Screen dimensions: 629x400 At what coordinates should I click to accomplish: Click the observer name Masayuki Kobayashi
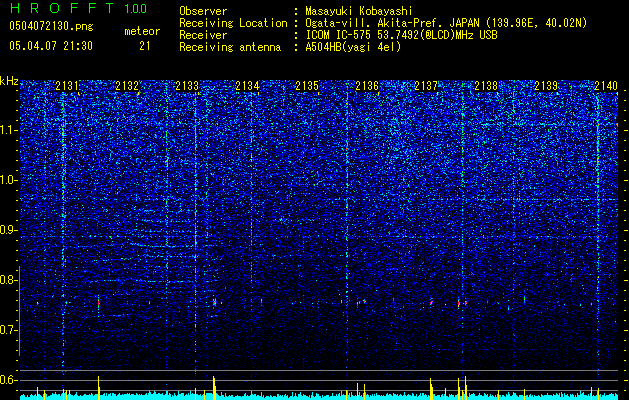pos(359,11)
